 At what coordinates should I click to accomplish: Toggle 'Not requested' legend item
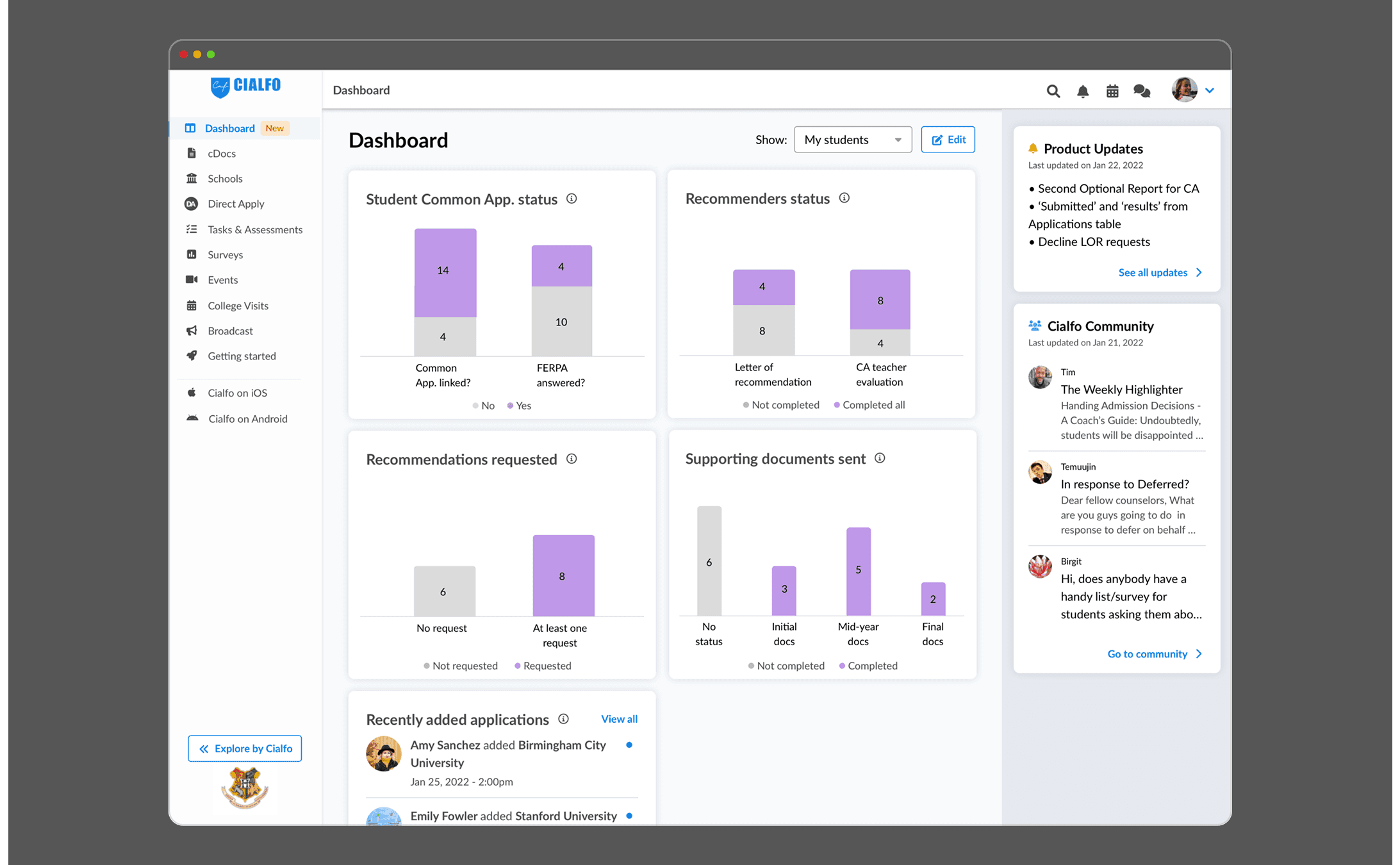pyautogui.click(x=461, y=666)
